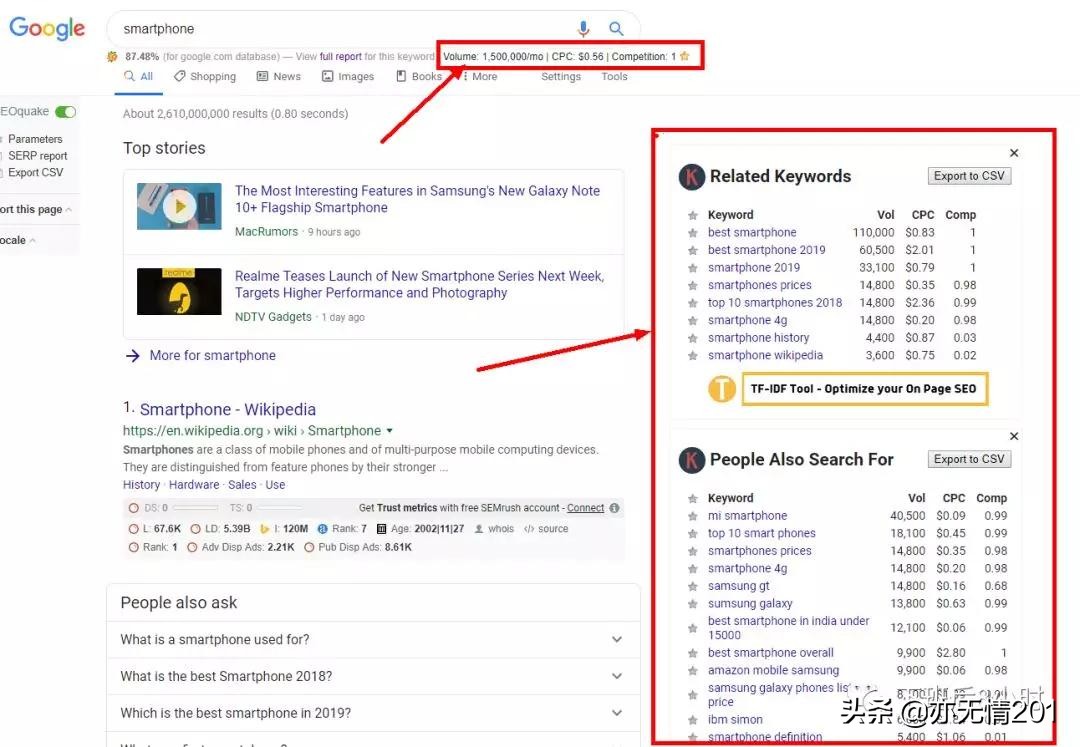Expand 'What is a smartphone used for?'
Viewport: 1080px width, 747px height.
click(616, 640)
